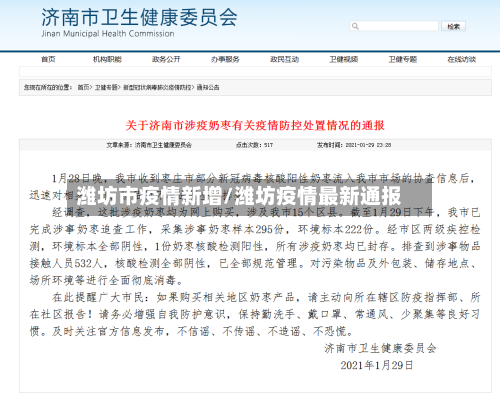The image size is (500, 396).
Task: Click the closing date 2021年1月29日
Action: pyautogui.click(x=377, y=365)
